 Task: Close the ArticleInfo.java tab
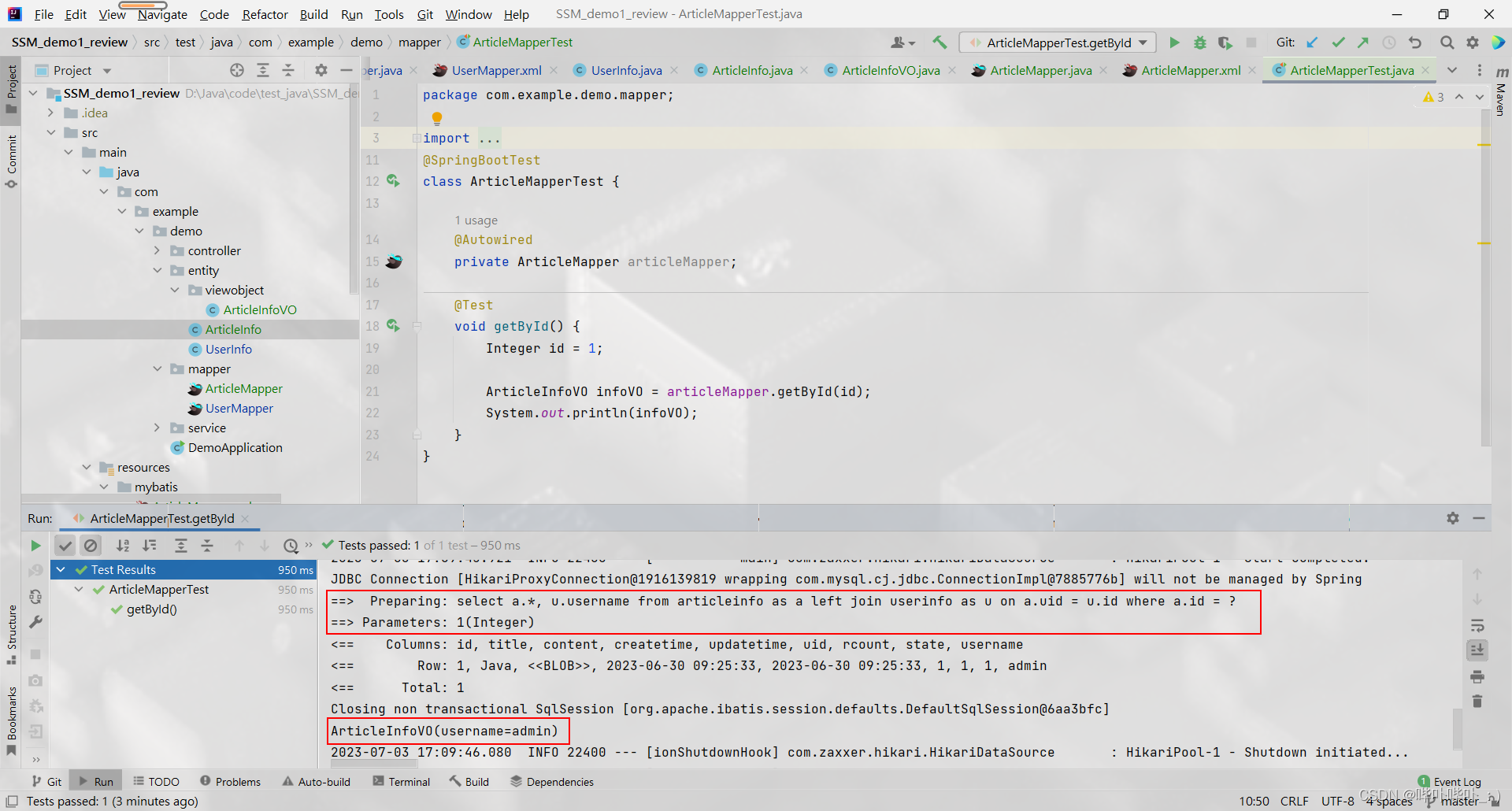[x=804, y=70]
